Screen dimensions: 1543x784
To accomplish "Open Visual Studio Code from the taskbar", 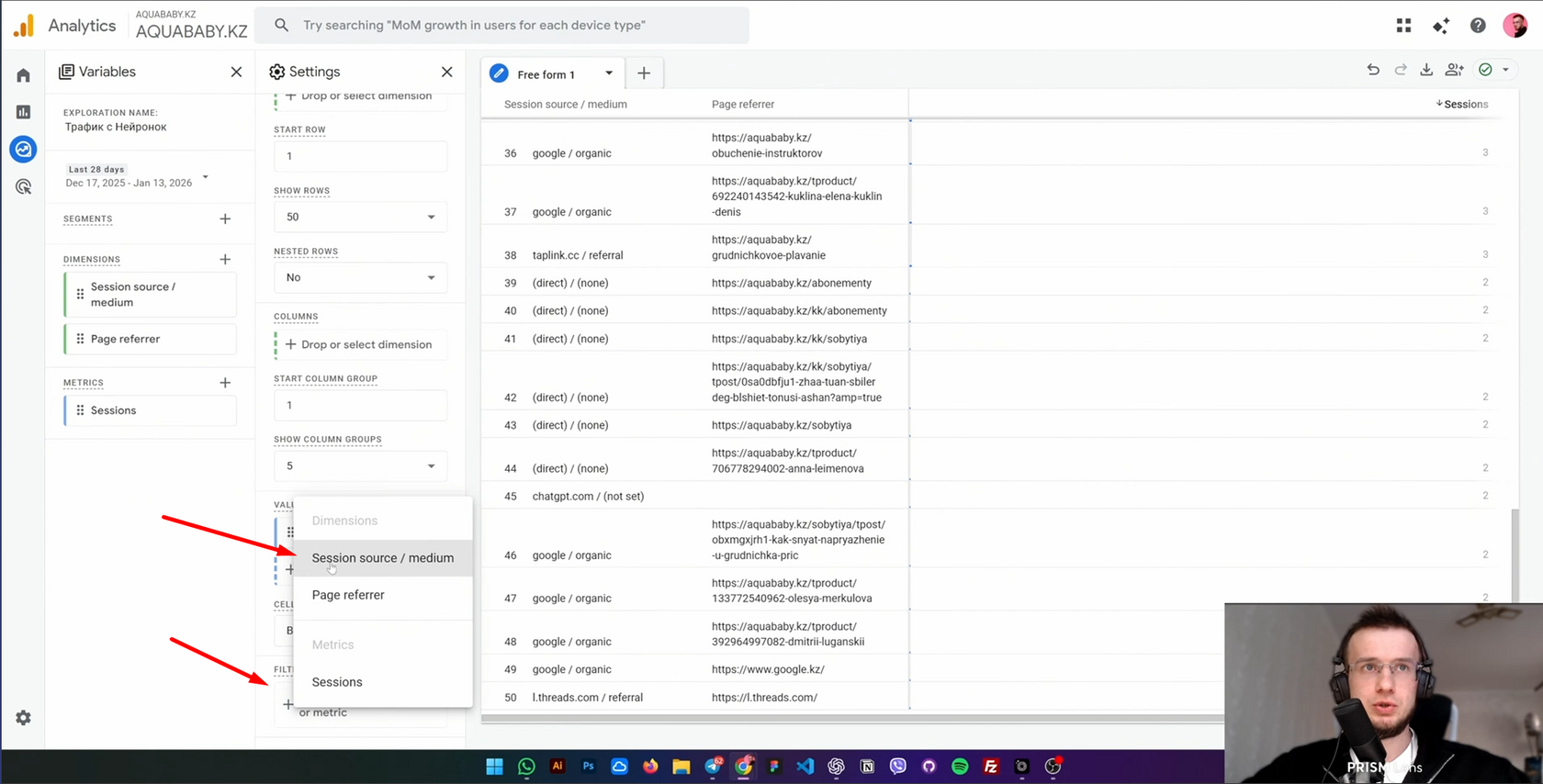I will click(805, 767).
